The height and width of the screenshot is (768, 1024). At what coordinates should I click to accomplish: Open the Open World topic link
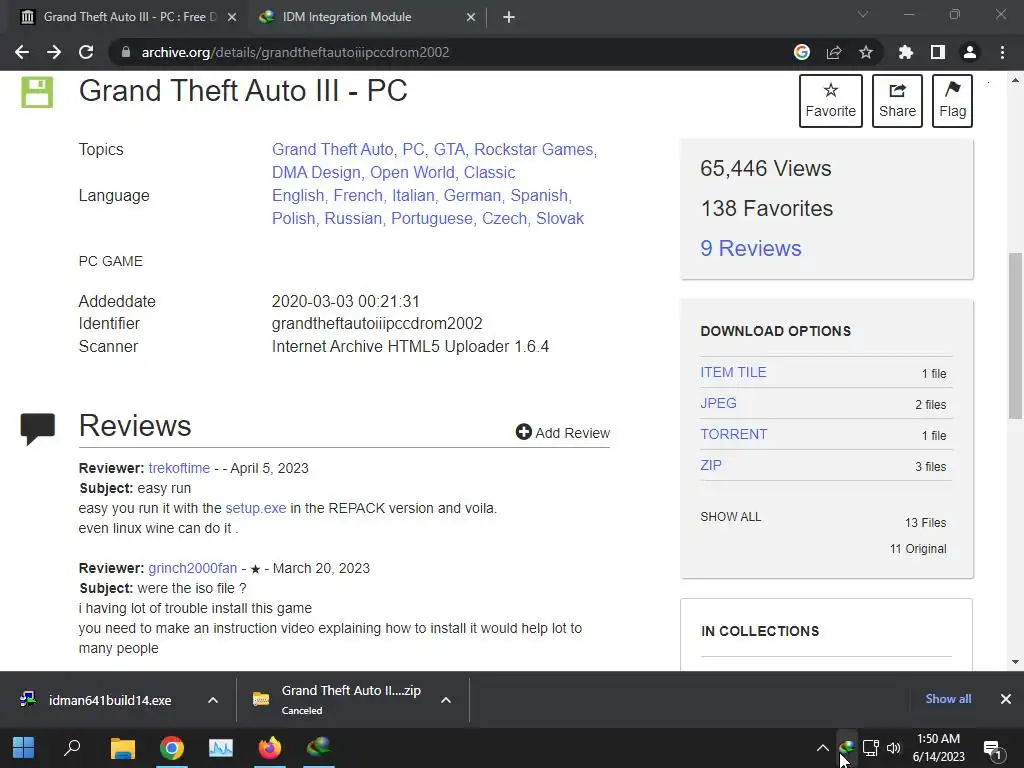[x=412, y=172]
